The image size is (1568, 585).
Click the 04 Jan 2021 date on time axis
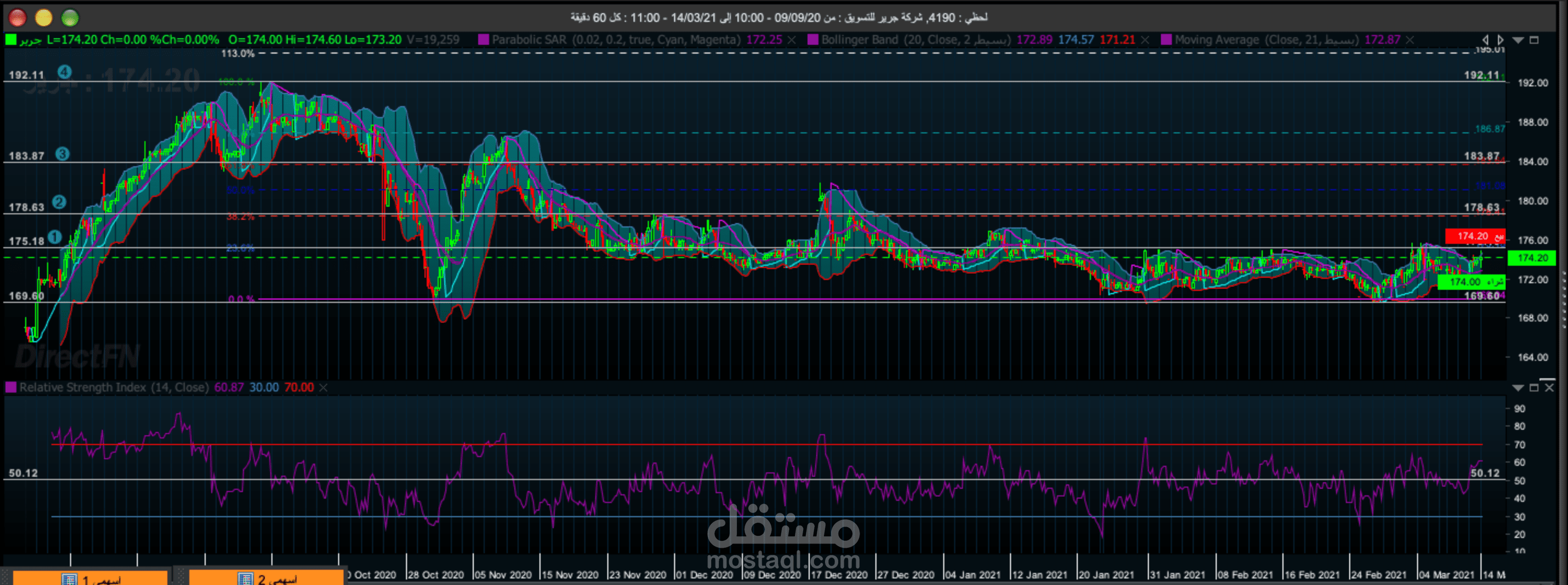tap(973, 575)
